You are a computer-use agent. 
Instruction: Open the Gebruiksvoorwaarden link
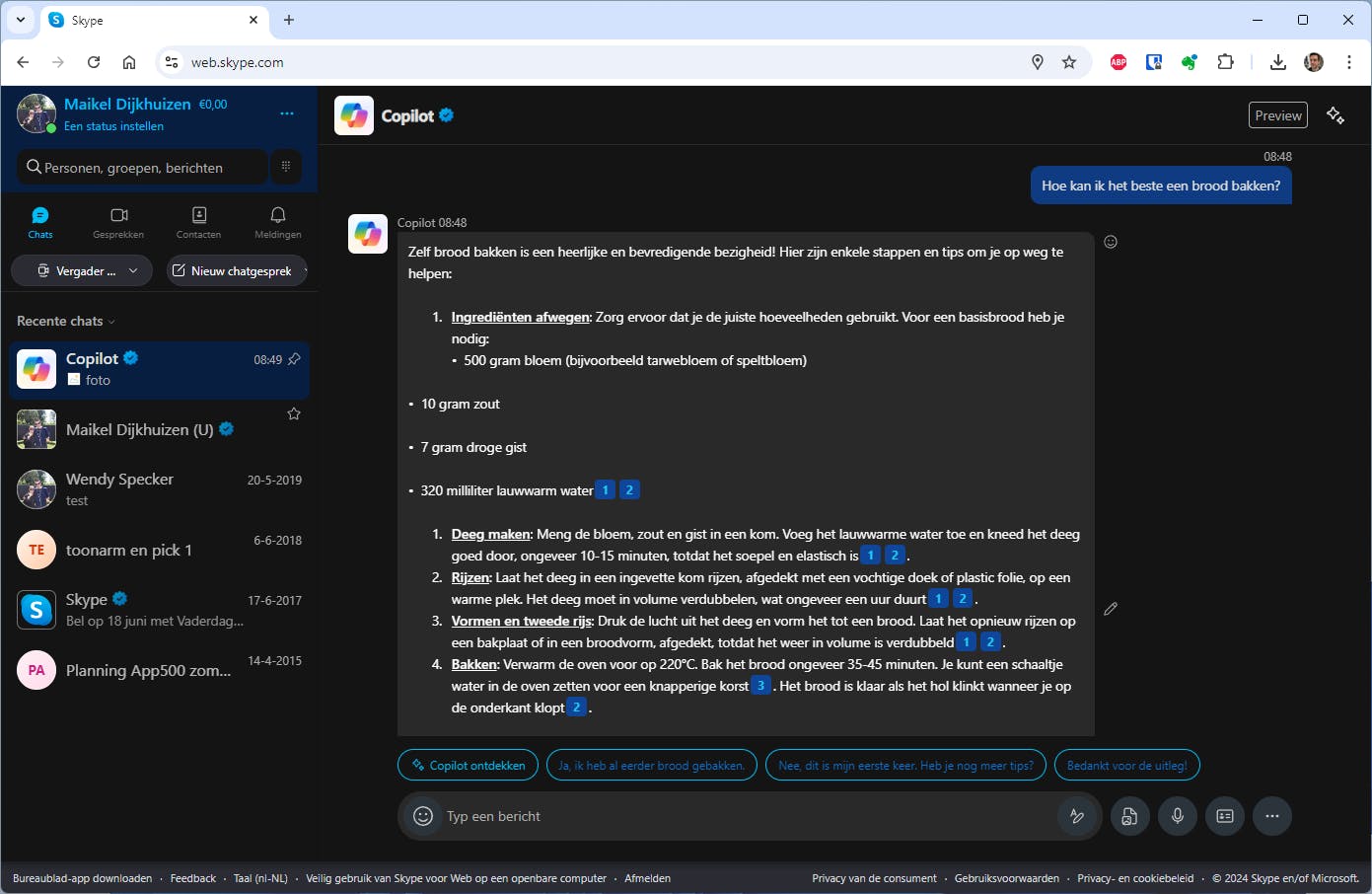(1007, 878)
